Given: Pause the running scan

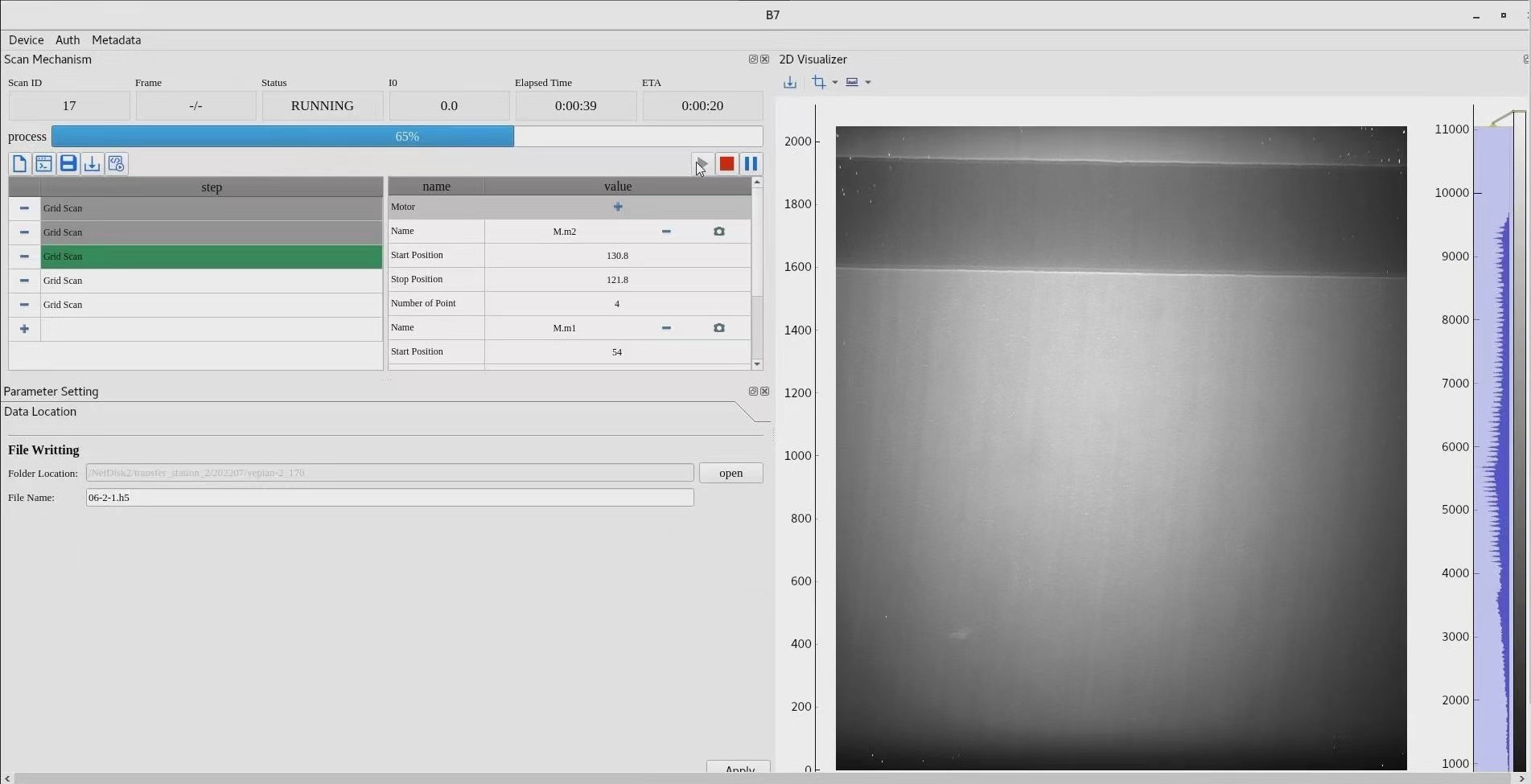Looking at the screenshot, I should (751, 164).
